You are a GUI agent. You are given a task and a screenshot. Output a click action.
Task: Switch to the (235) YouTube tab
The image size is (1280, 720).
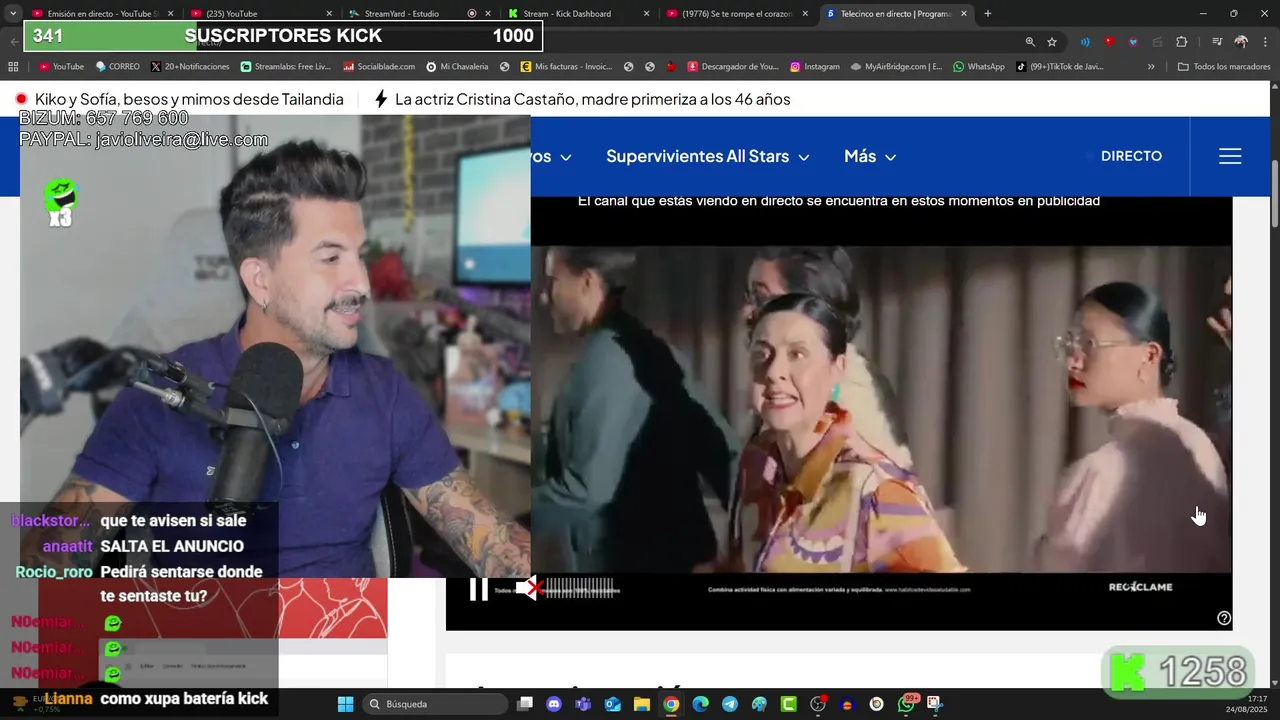coord(260,14)
